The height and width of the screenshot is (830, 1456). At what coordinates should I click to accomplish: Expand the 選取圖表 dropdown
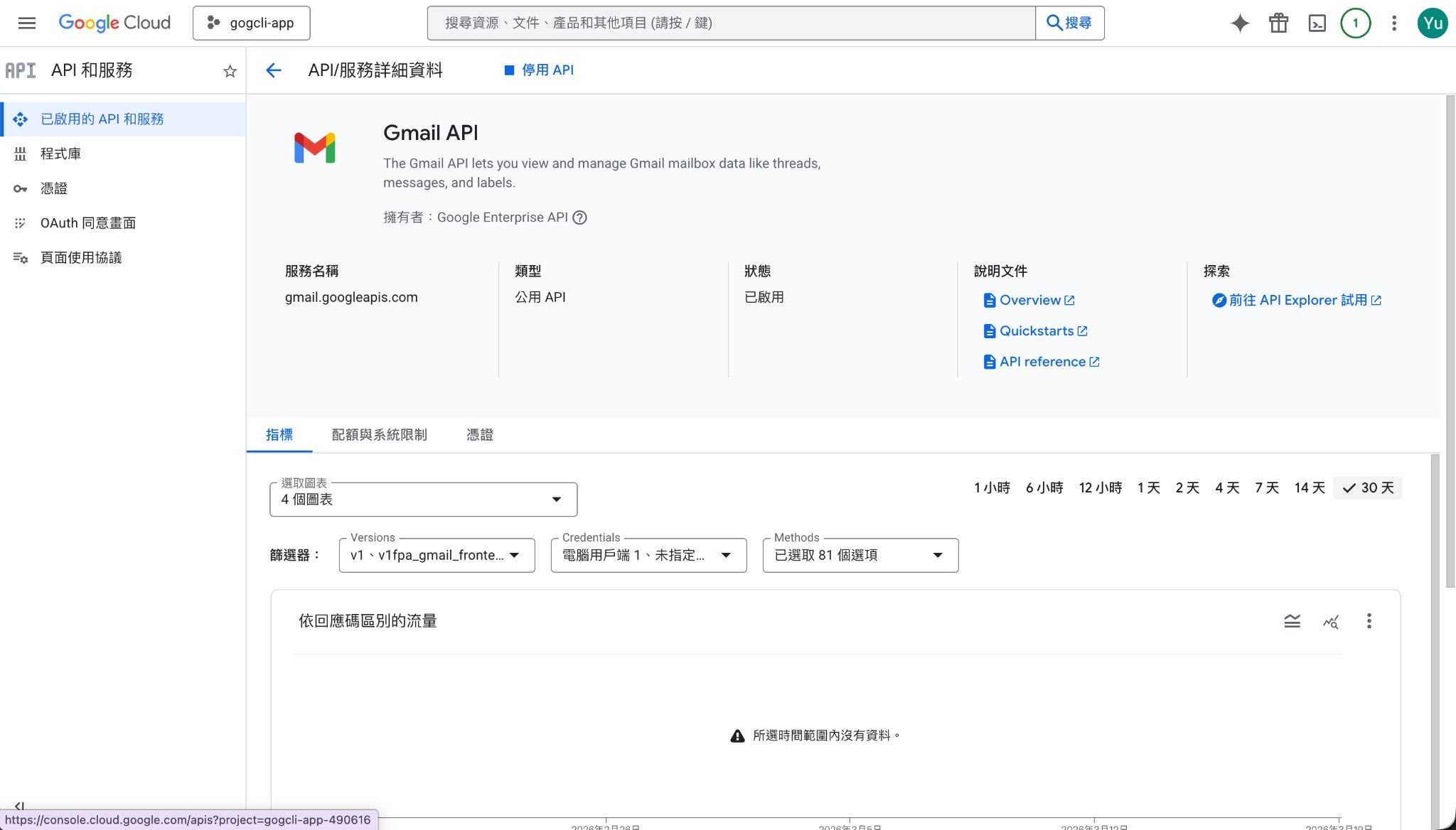pyautogui.click(x=423, y=500)
